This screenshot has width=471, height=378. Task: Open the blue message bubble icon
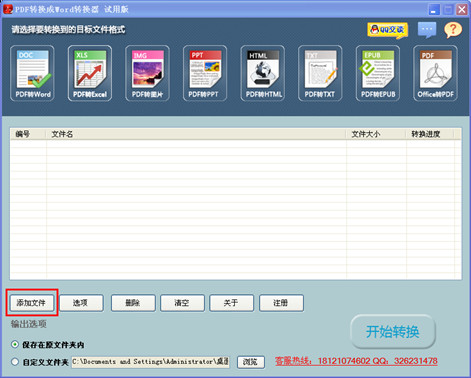pos(427,30)
